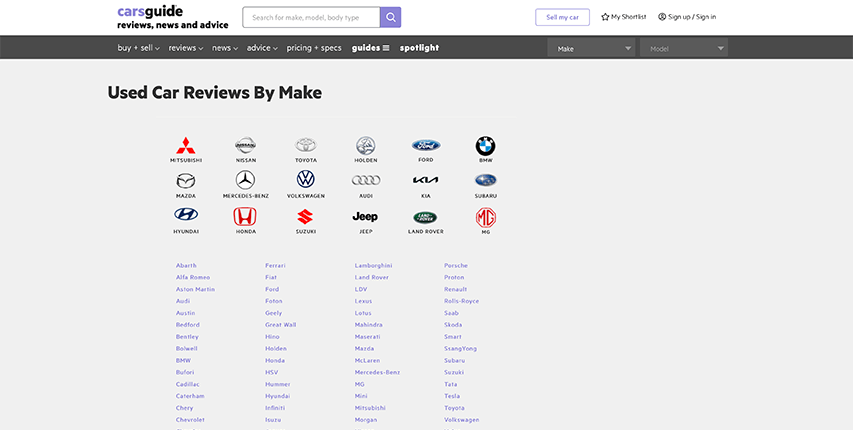Viewport: 853px width, 430px height.
Task: Open the Hyundai logo
Action: [x=186, y=214]
